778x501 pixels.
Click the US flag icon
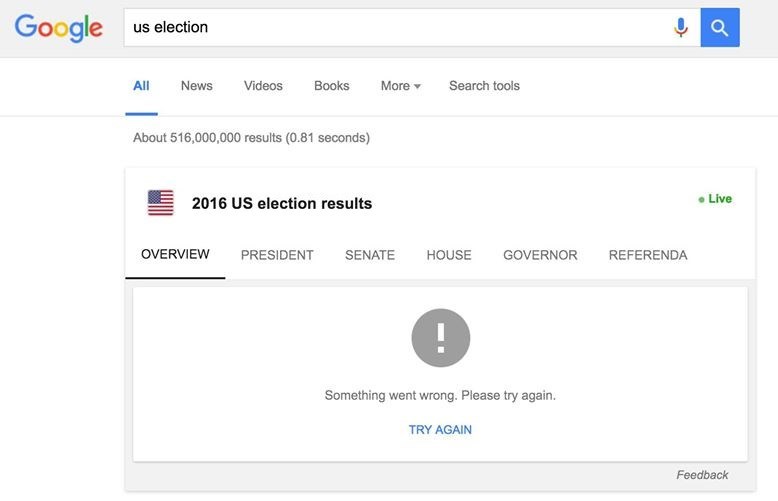click(x=160, y=203)
